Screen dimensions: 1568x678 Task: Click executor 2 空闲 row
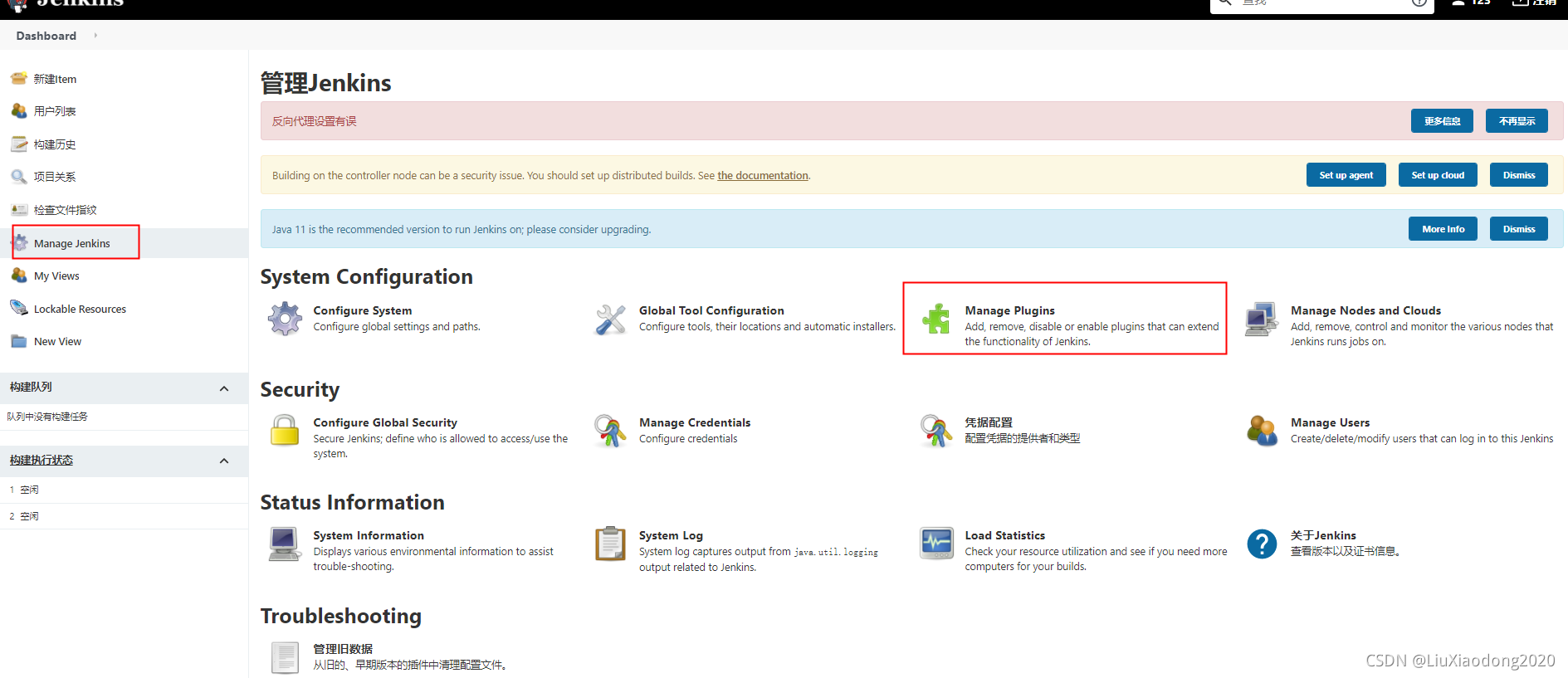pyautogui.click(x=124, y=516)
